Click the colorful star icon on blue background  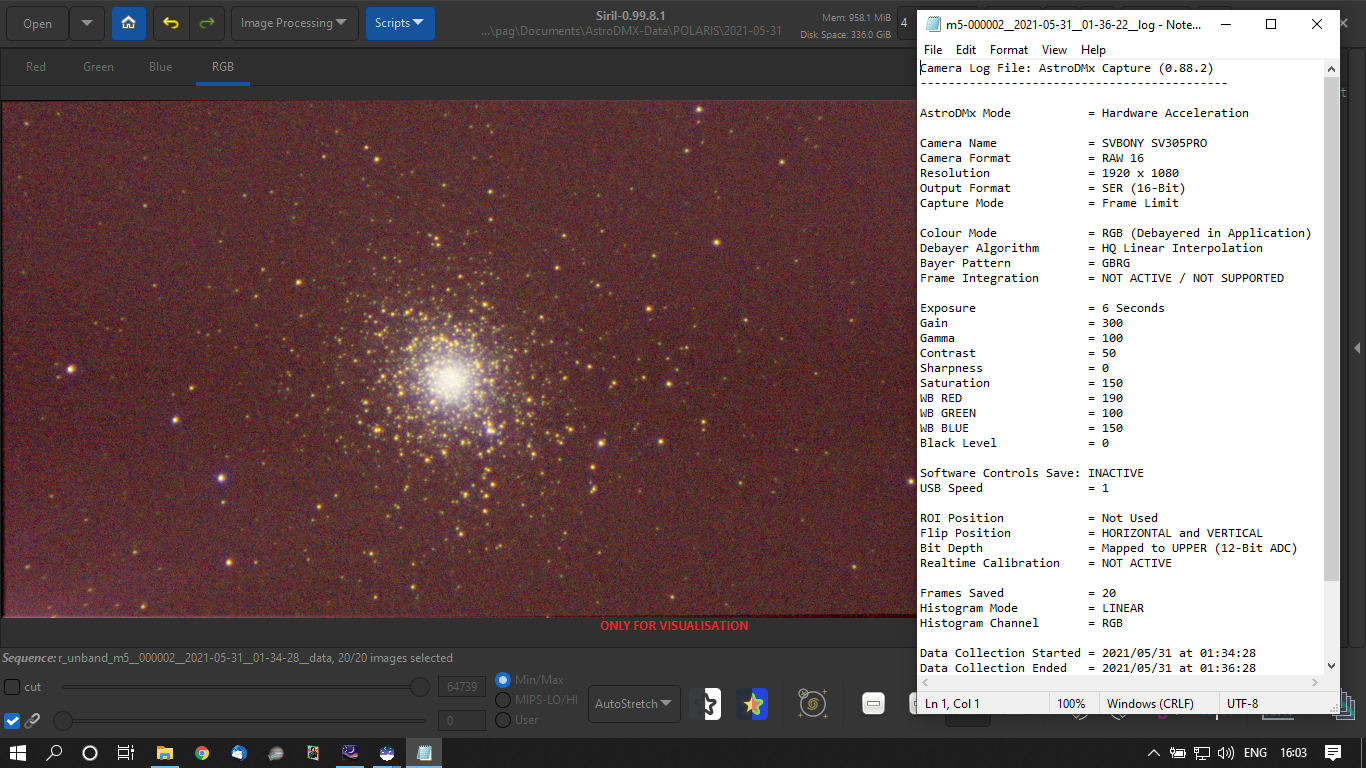(x=752, y=704)
